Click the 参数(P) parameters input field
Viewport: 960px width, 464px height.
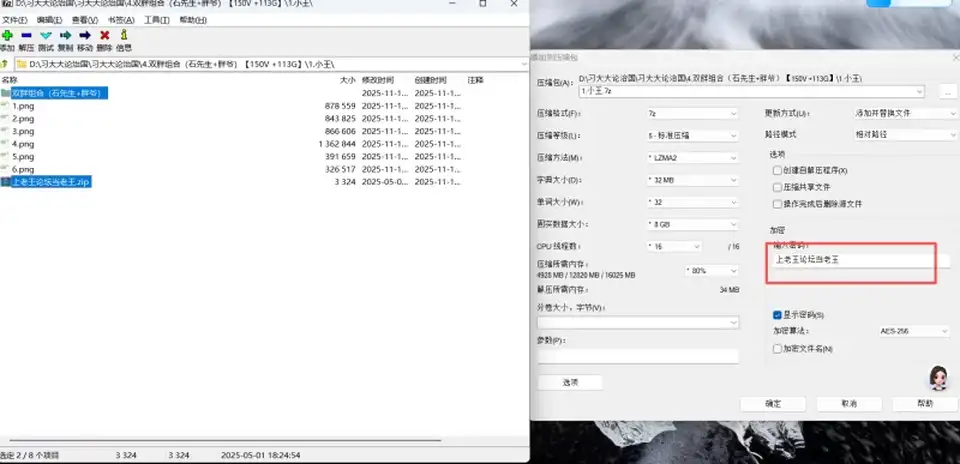[x=638, y=356]
